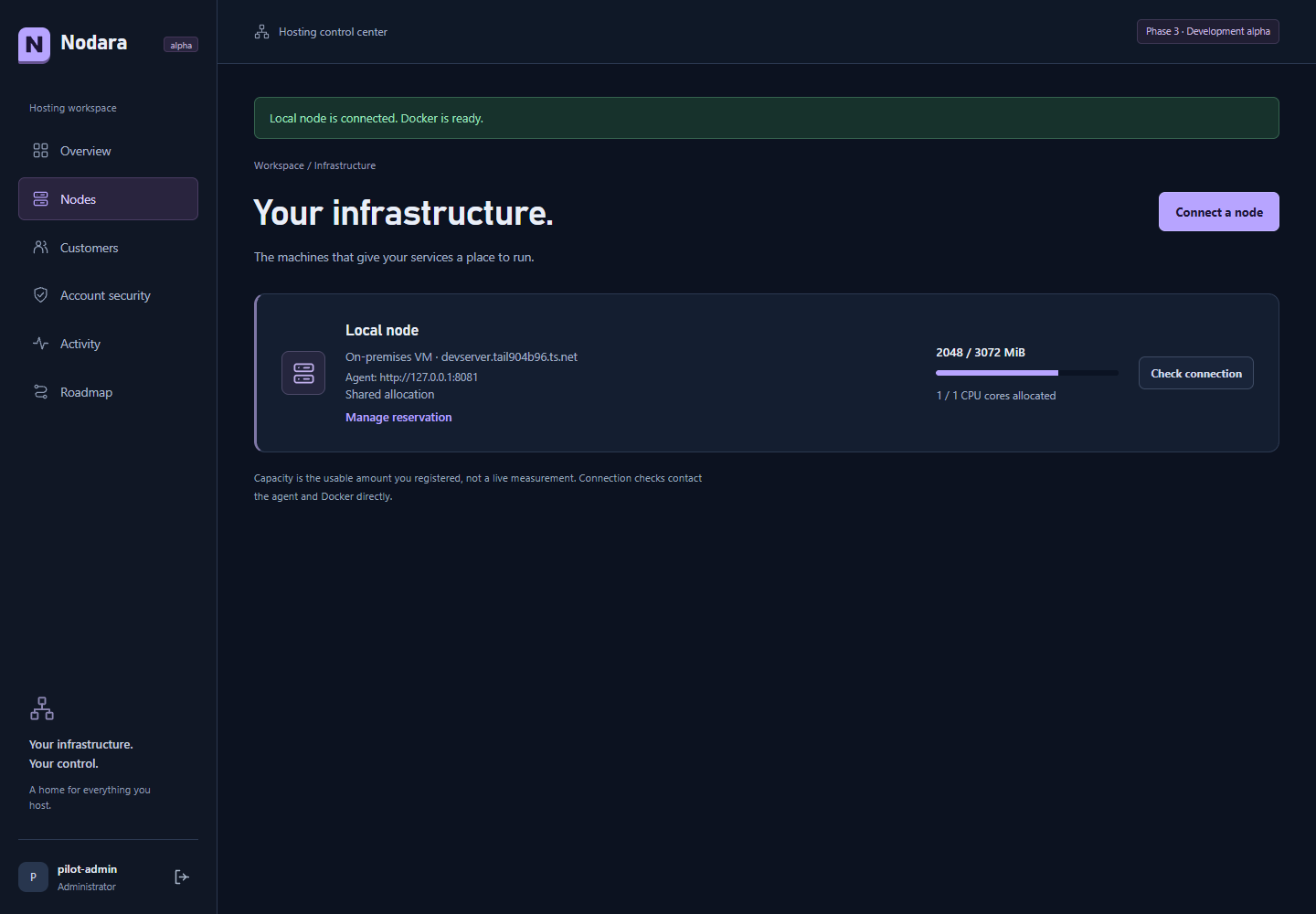This screenshot has height=914, width=1316.
Task: Click the Activity pulse icon
Action: point(40,344)
